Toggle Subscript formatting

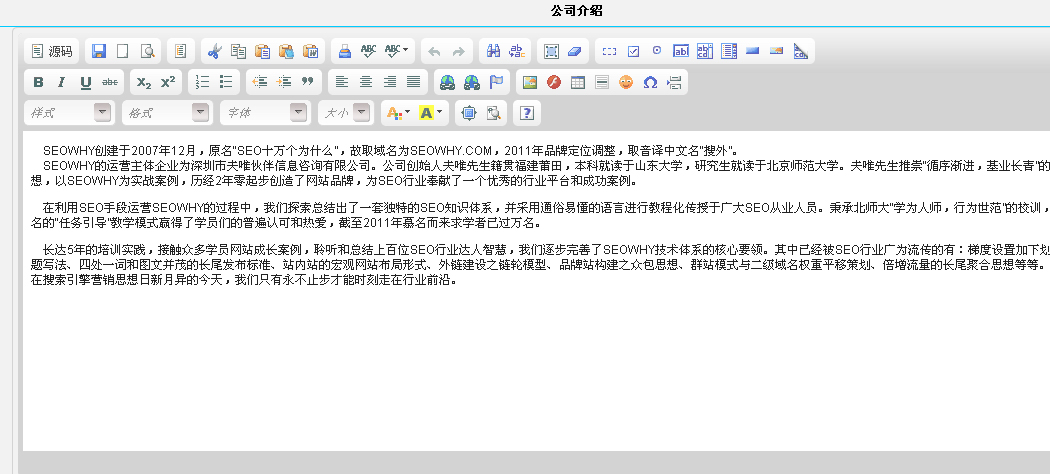pos(144,82)
